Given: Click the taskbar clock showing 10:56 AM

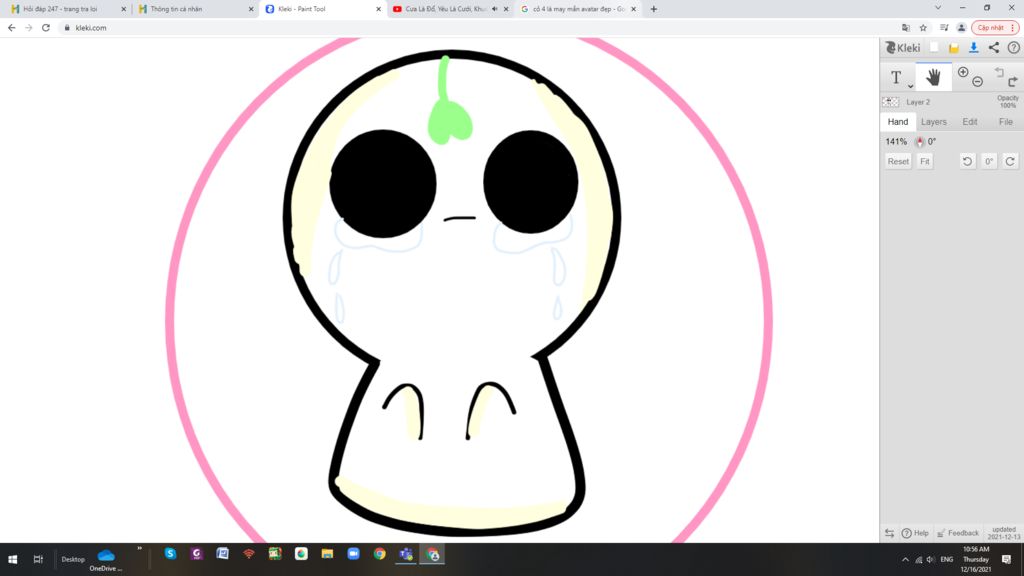Looking at the screenshot, I should point(976,559).
